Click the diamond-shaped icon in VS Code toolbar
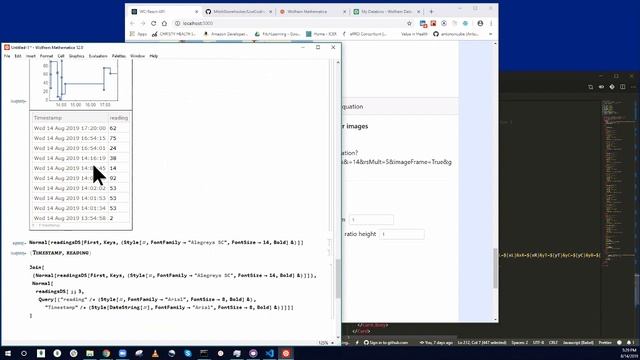Image resolution: width=640 pixels, height=360 pixels. pyautogui.click(x=612, y=87)
